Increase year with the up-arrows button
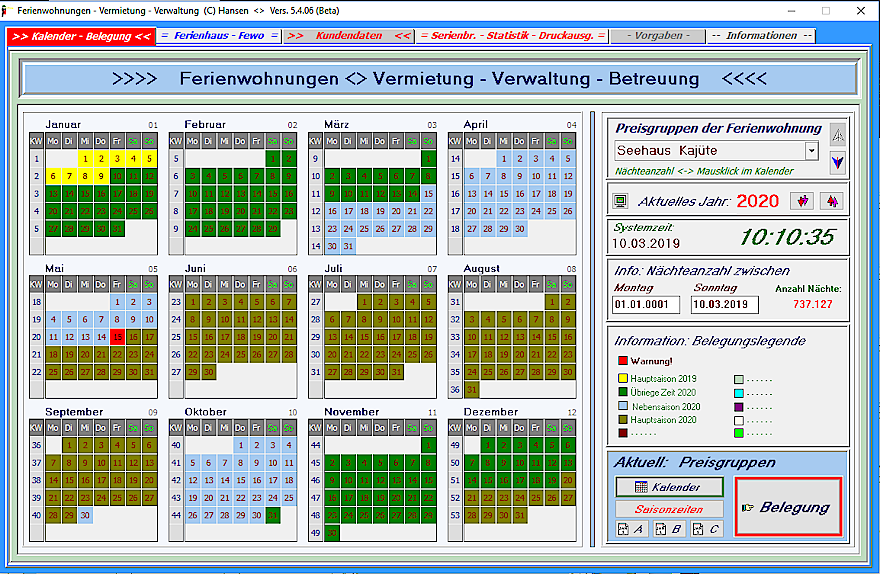Viewport: 880px width, 574px height. point(831,201)
